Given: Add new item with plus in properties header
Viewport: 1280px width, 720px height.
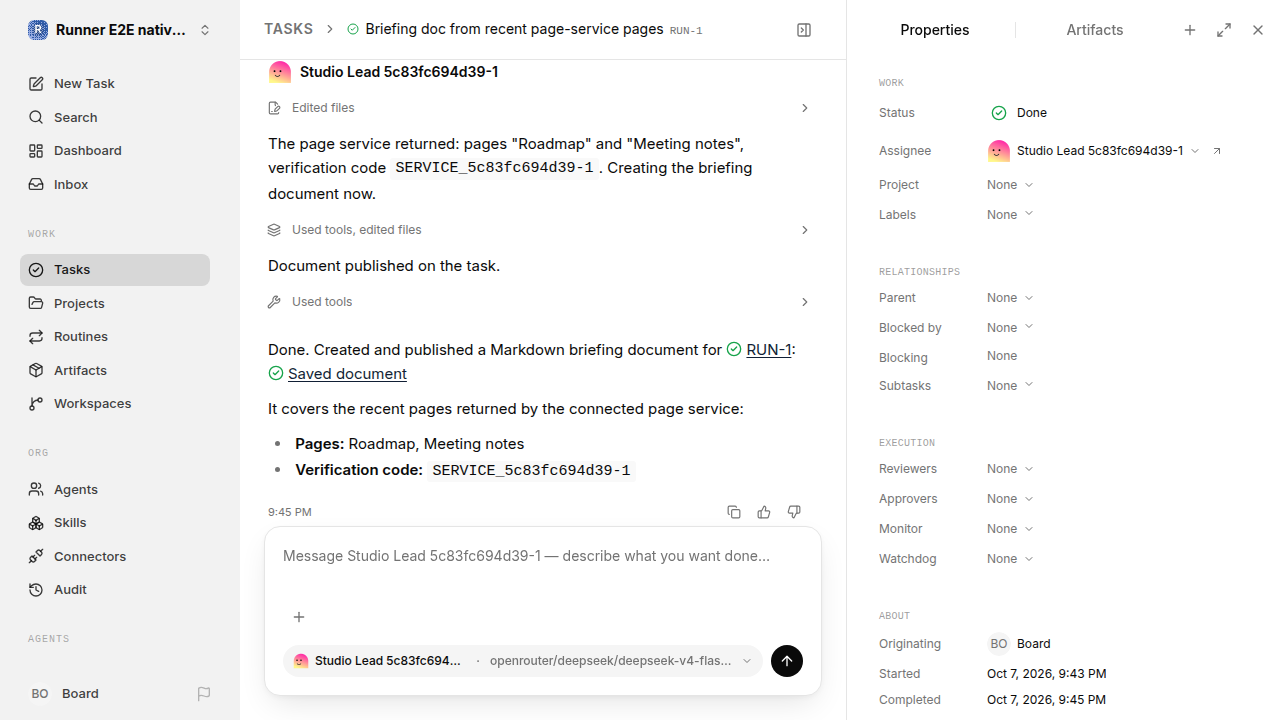Looking at the screenshot, I should tap(1190, 30).
